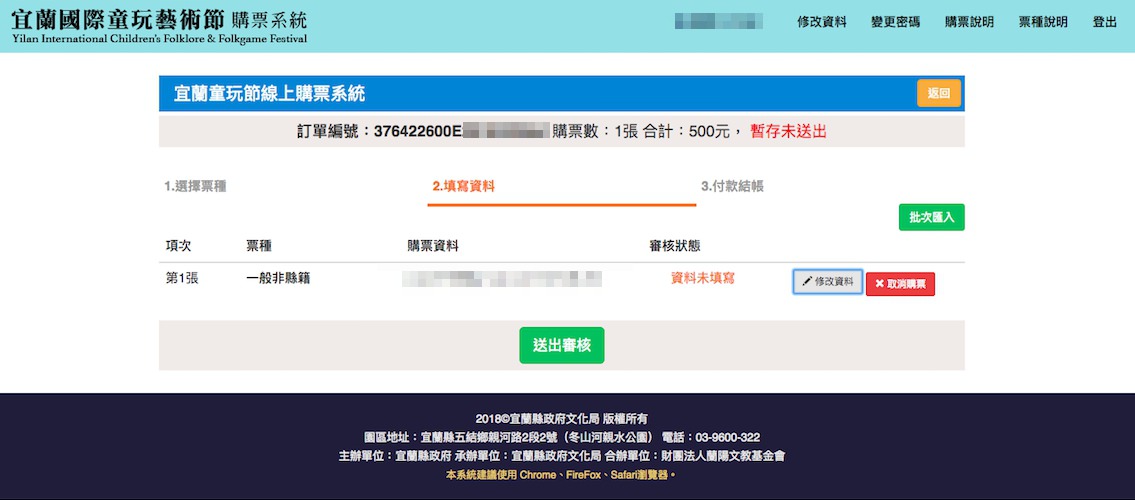
Task: Click the 送出審核 button
Action: tap(562, 345)
